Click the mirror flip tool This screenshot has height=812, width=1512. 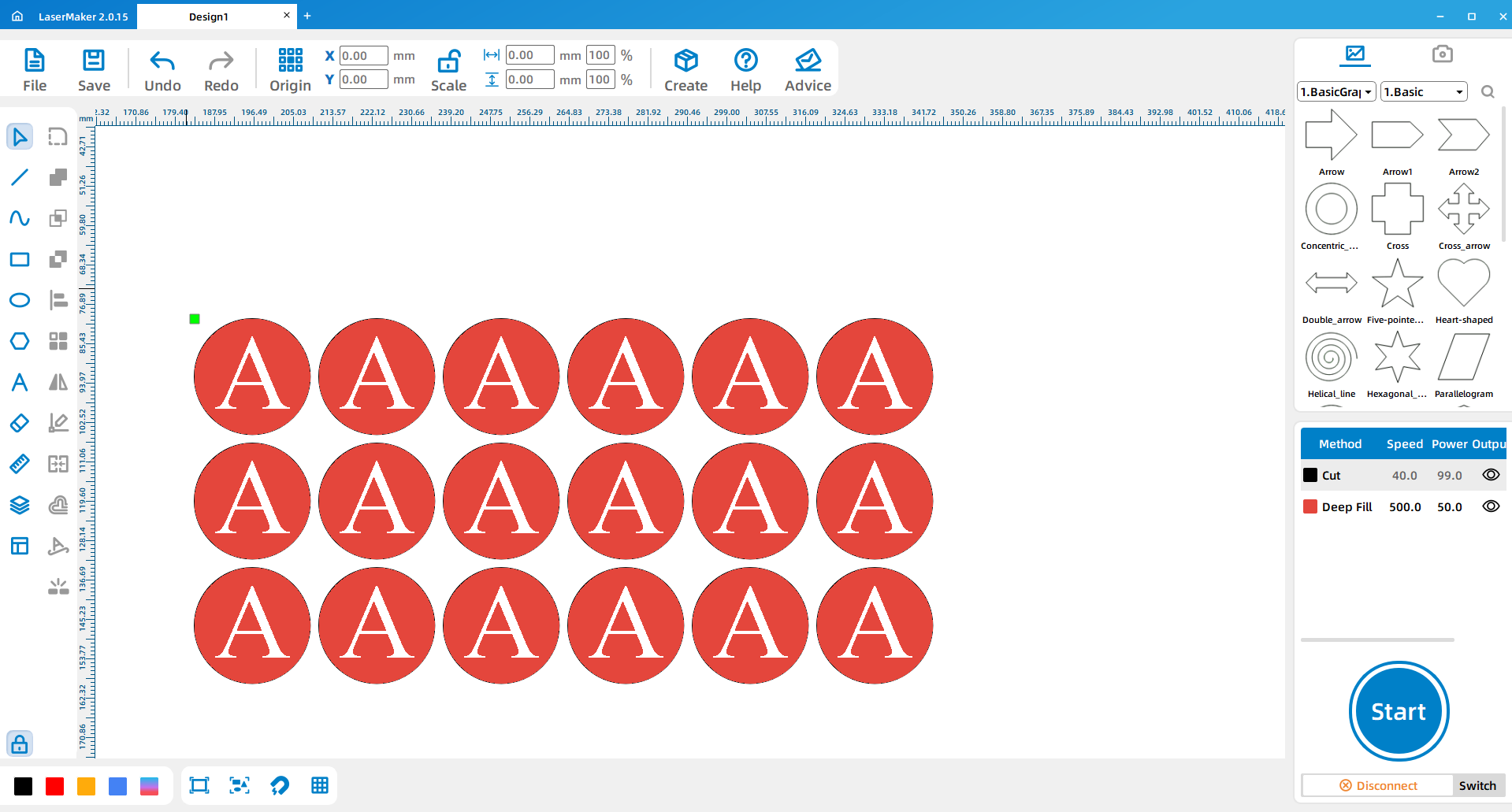(x=58, y=382)
